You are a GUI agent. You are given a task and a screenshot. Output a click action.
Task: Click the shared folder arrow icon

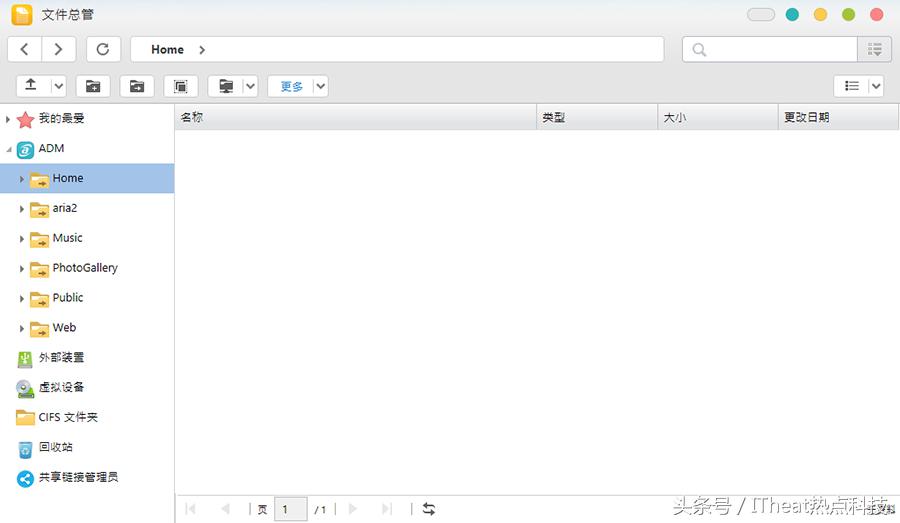pos(137,86)
